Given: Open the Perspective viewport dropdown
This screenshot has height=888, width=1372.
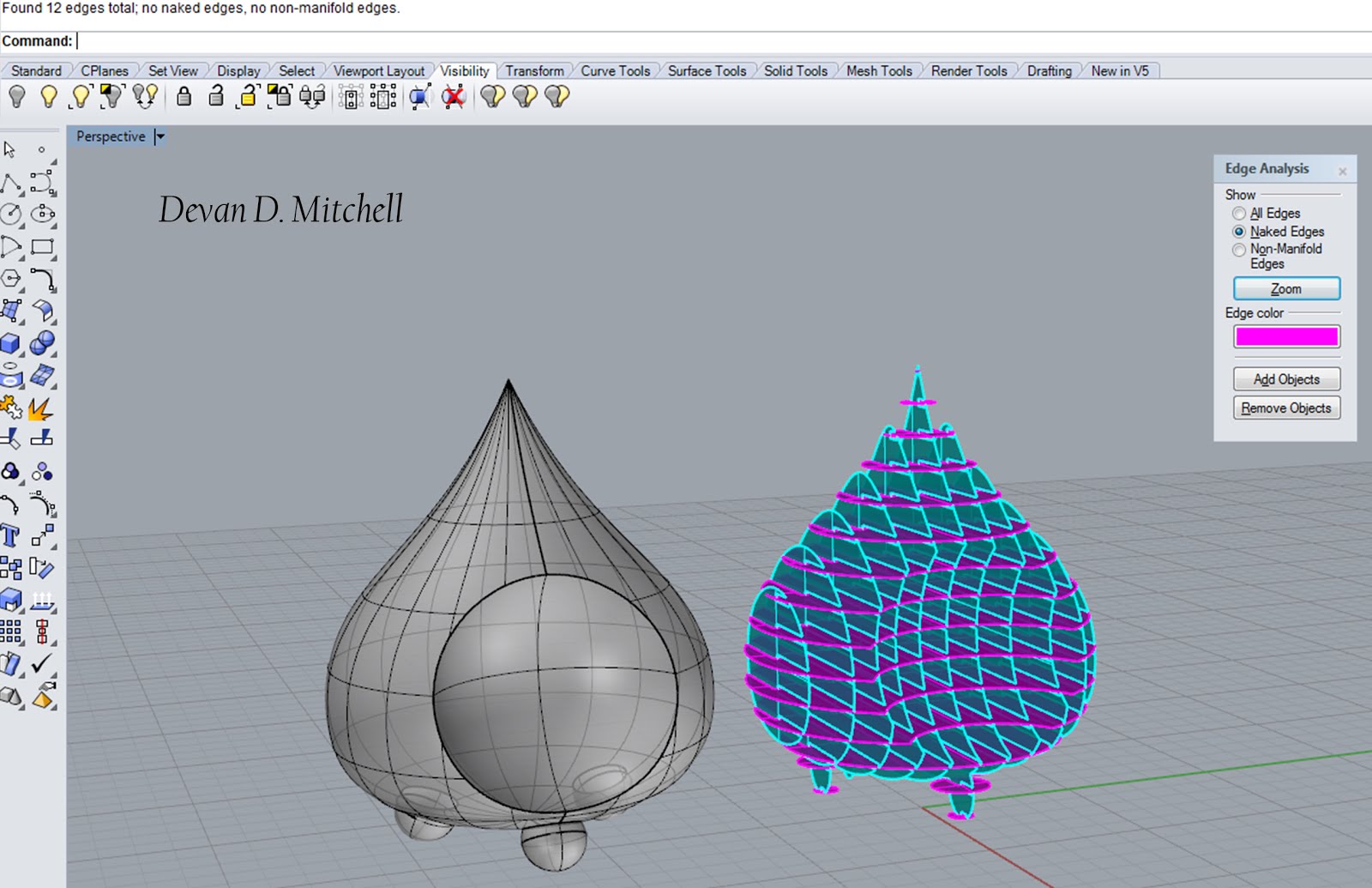Looking at the screenshot, I should (x=159, y=136).
